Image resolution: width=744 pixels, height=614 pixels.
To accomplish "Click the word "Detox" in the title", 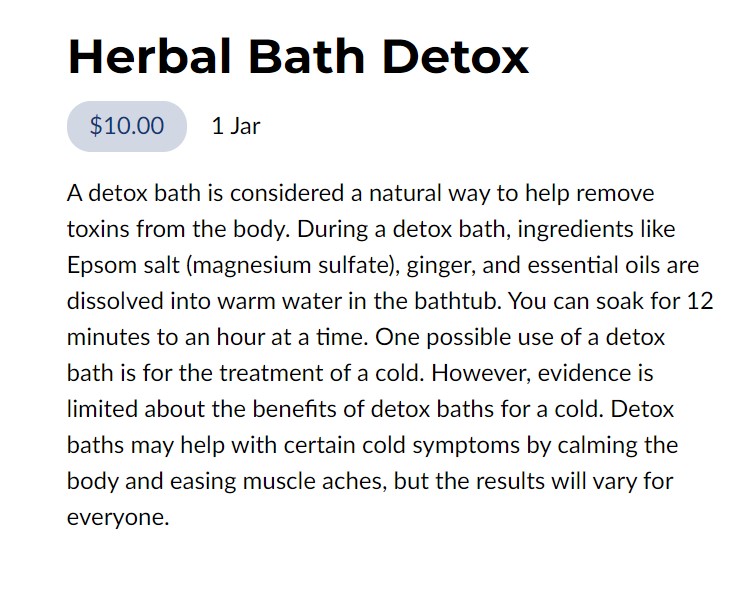I will pyautogui.click(x=456, y=57).
